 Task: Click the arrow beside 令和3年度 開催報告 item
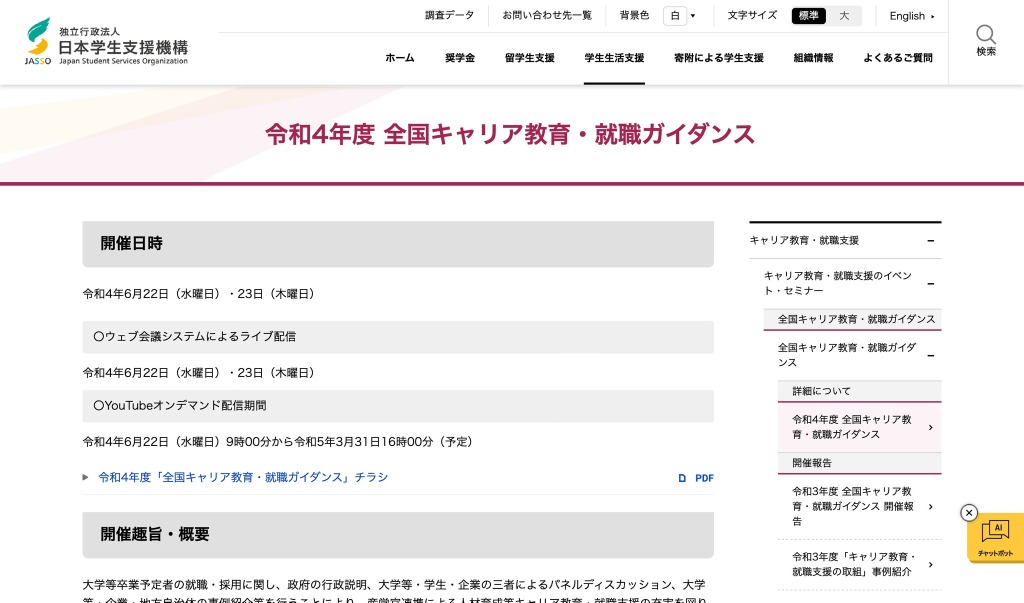pos(930,506)
